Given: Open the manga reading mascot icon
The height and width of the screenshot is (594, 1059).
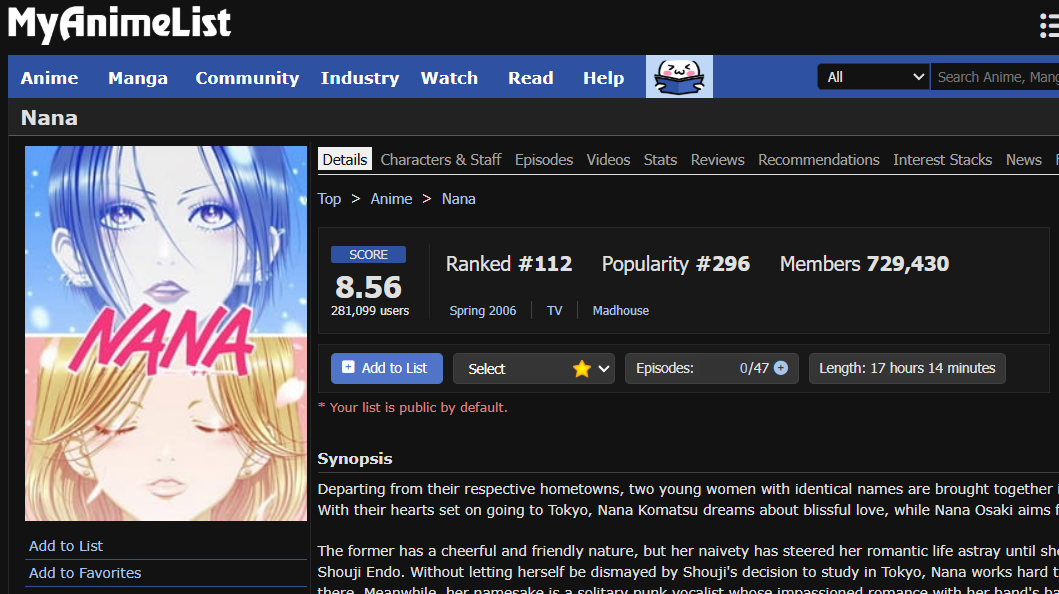Looking at the screenshot, I should click(679, 77).
